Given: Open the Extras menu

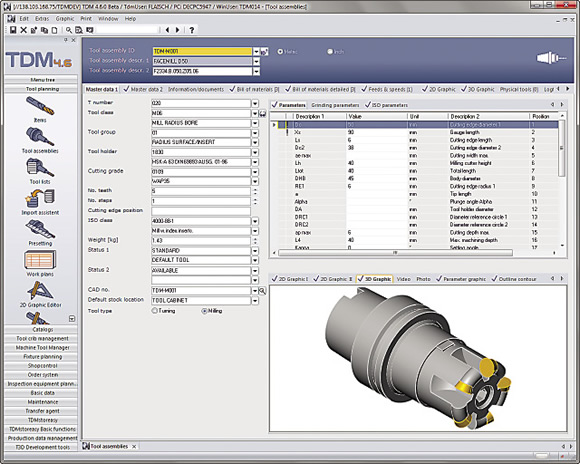Looking at the screenshot, I should click(x=42, y=19).
